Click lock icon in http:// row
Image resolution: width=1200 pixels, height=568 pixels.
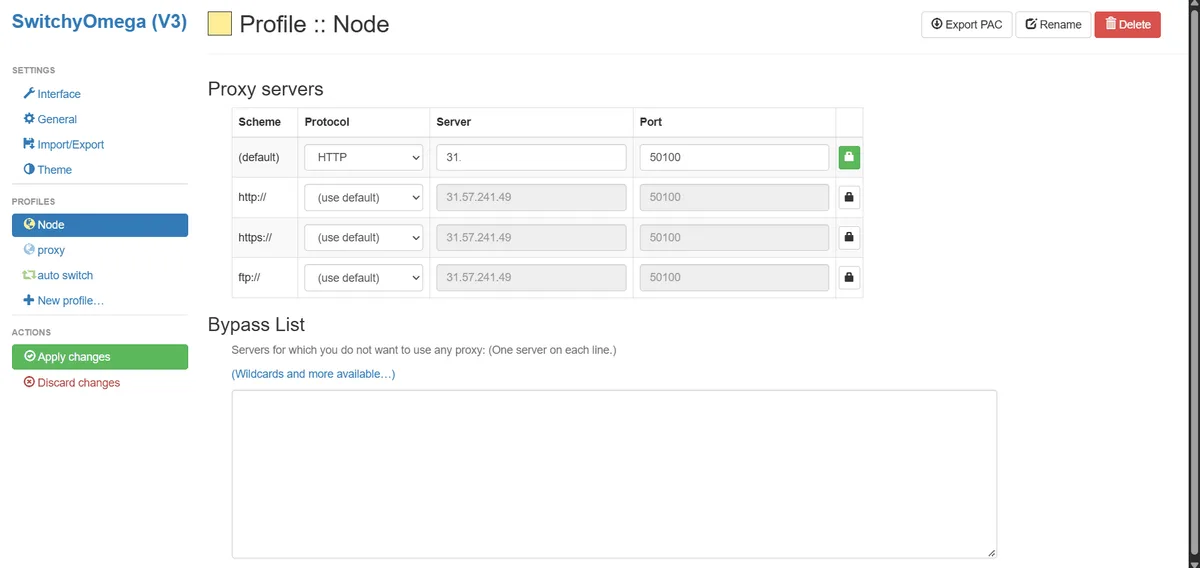(x=849, y=197)
